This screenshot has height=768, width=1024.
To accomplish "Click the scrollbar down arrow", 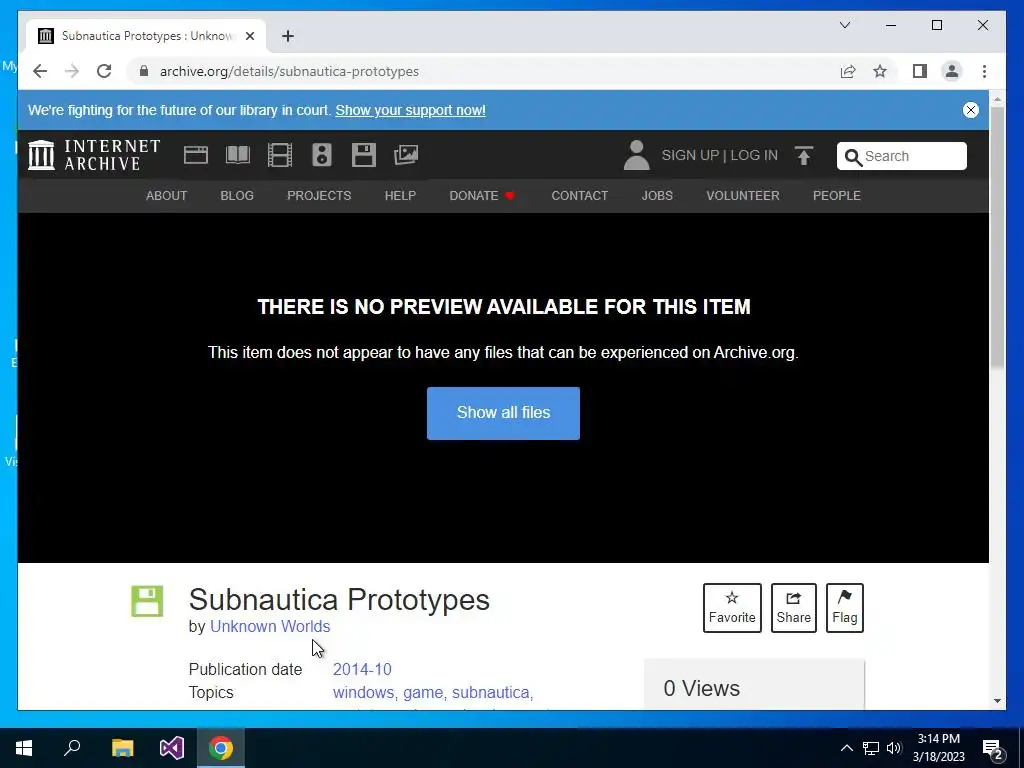I will point(997,701).
